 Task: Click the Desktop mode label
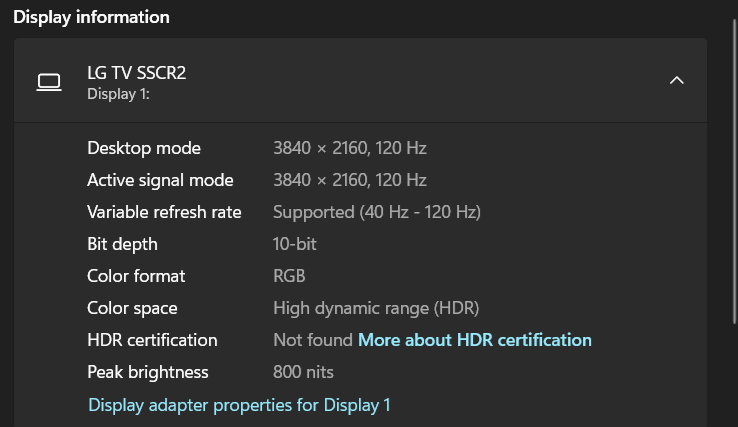point(144,148)
